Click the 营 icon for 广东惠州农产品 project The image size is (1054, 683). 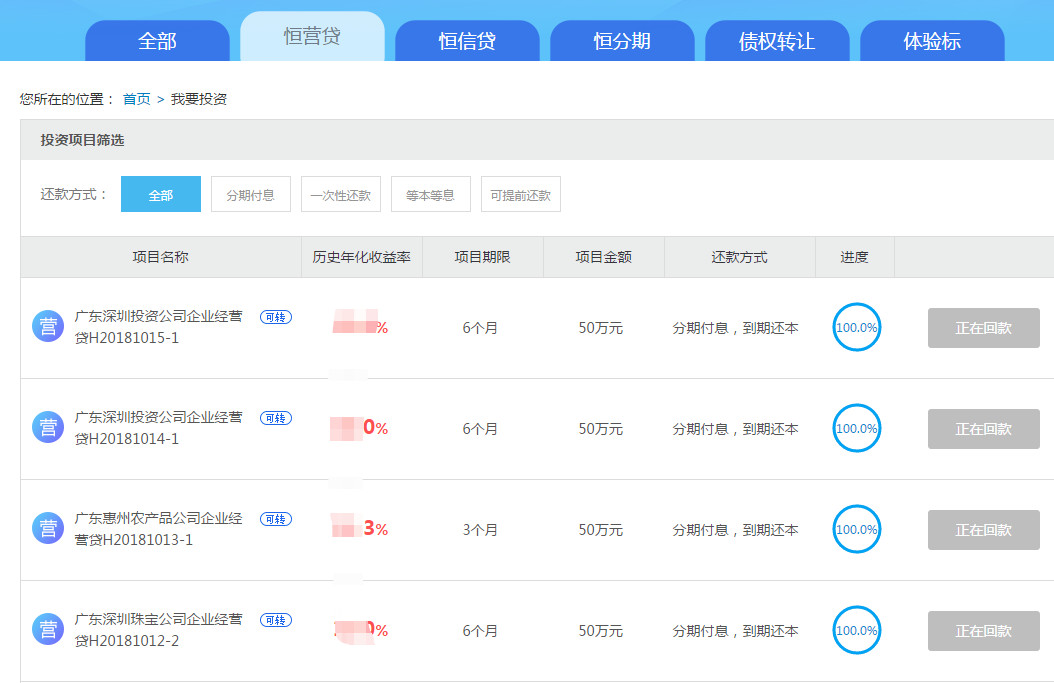pyautogui.click(x=47, y=529)
